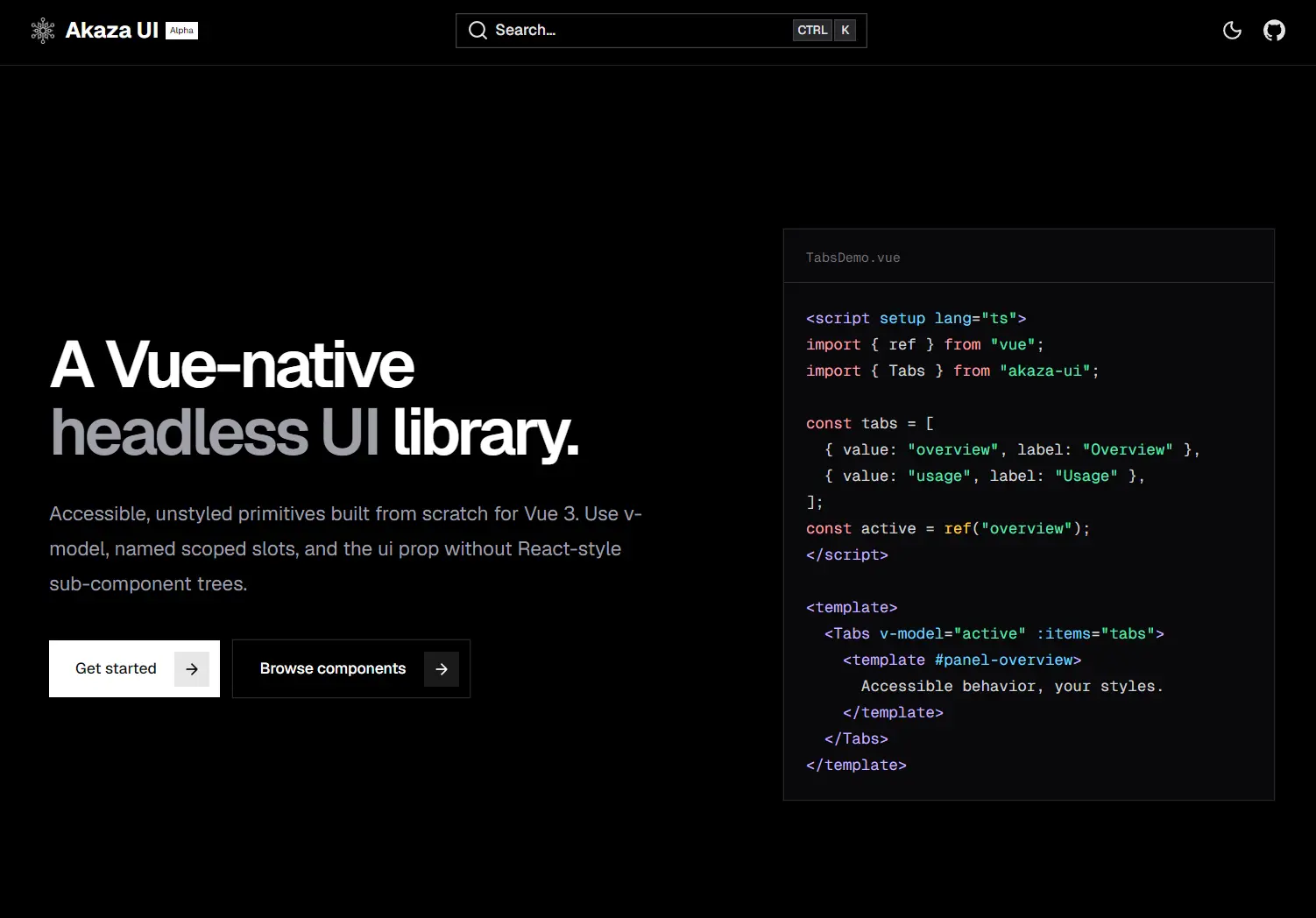
Task: Click the '<template #panel-overview>' code line
Action: [962, 660]
